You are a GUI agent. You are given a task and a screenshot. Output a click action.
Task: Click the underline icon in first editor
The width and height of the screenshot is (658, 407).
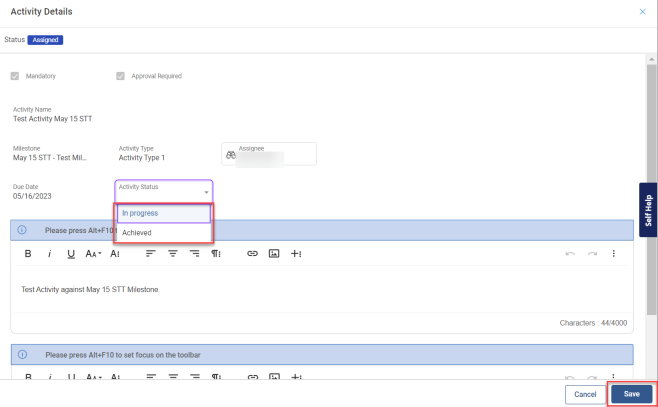click(71, 254)
